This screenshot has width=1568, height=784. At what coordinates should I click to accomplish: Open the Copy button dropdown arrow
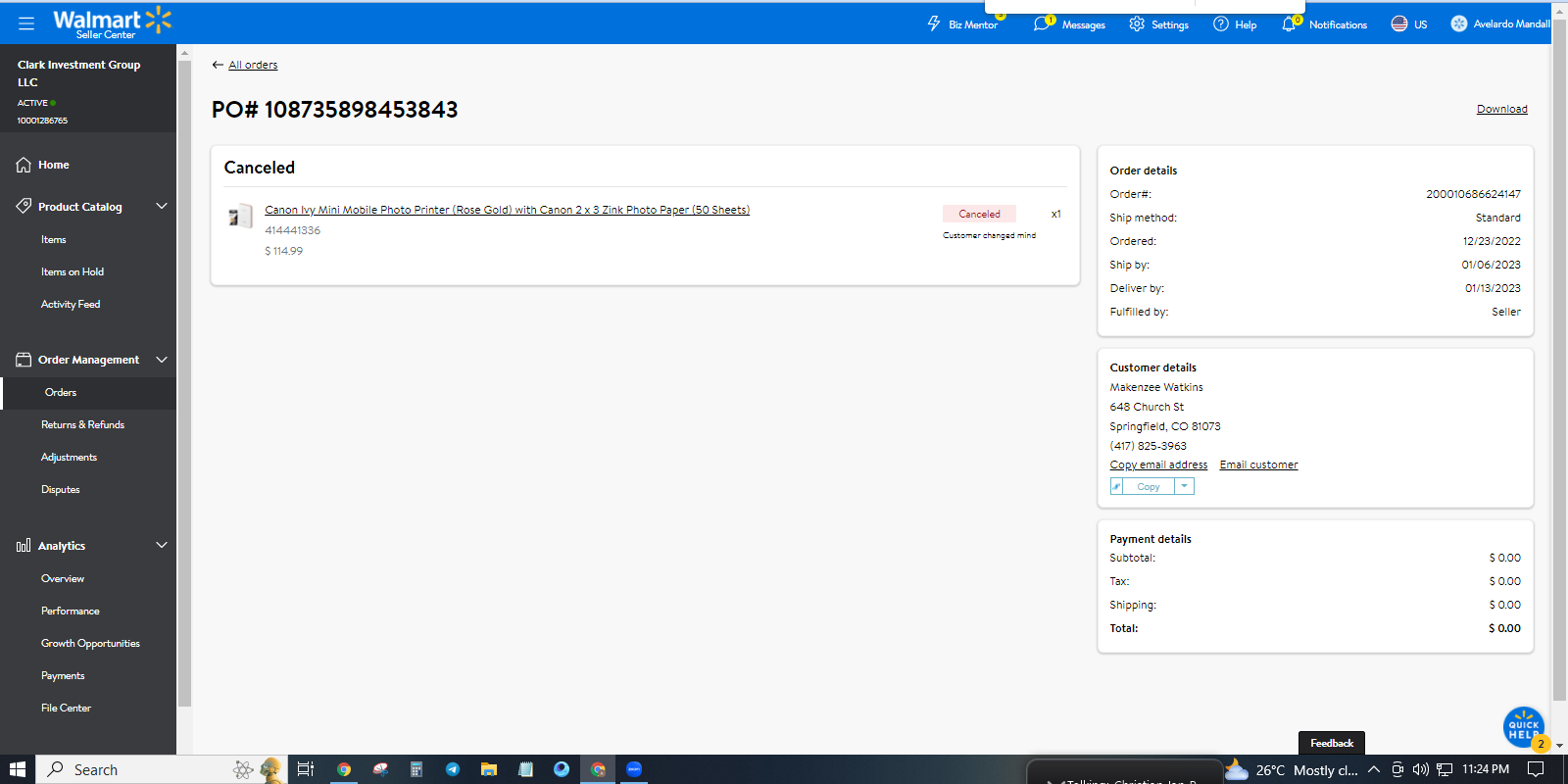click(x=1184, y=486)
